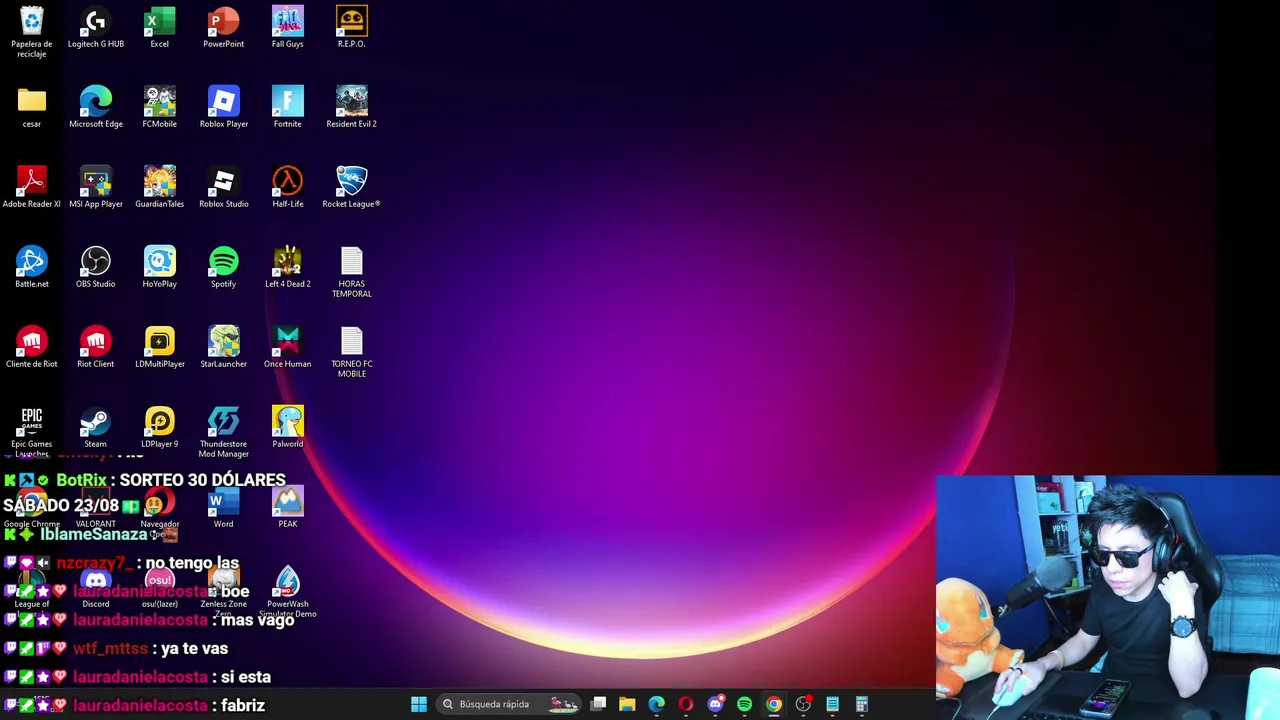Open Task View on the taskbar

click(x=598, y=704)
